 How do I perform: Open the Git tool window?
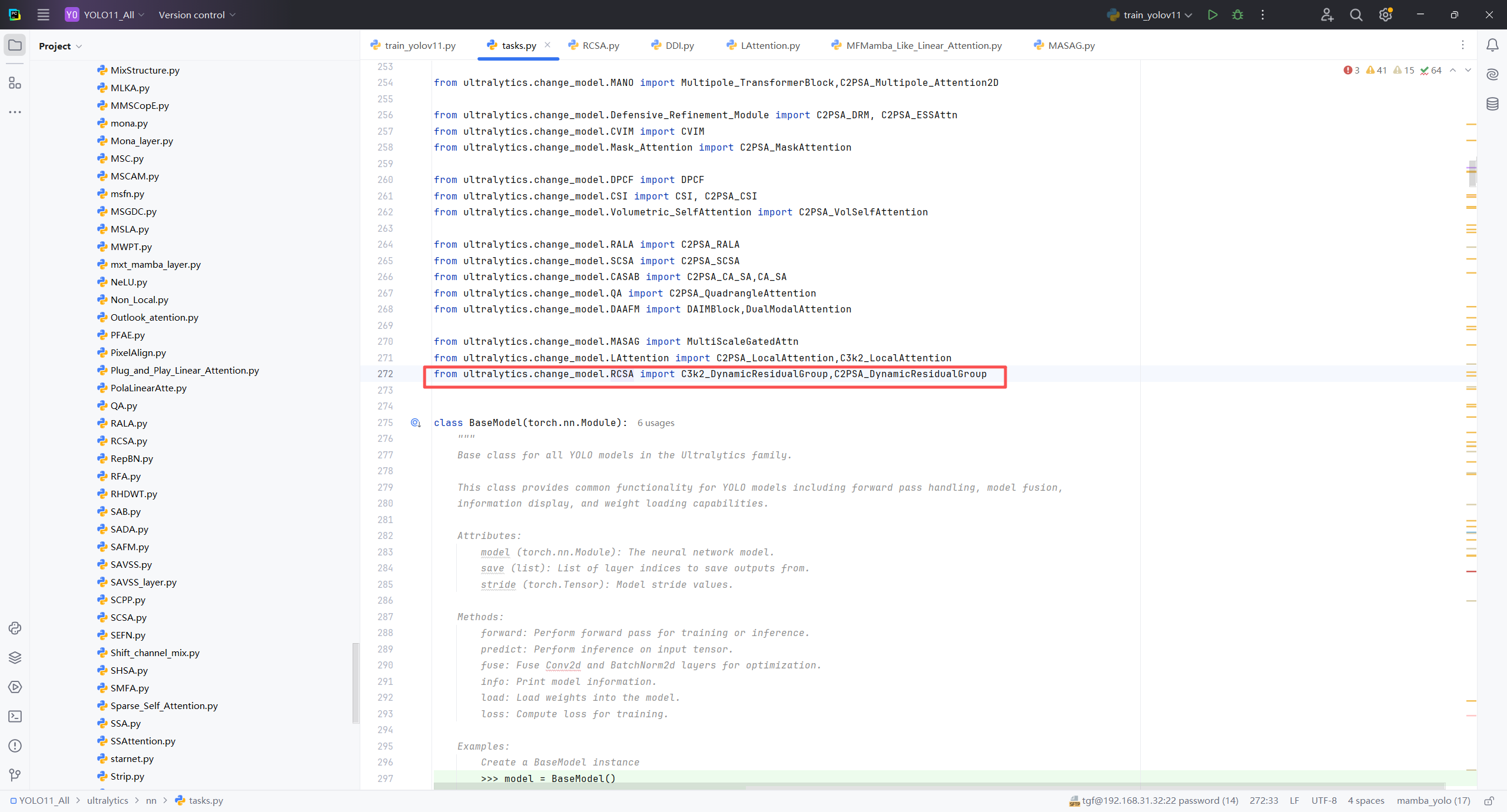15,776
